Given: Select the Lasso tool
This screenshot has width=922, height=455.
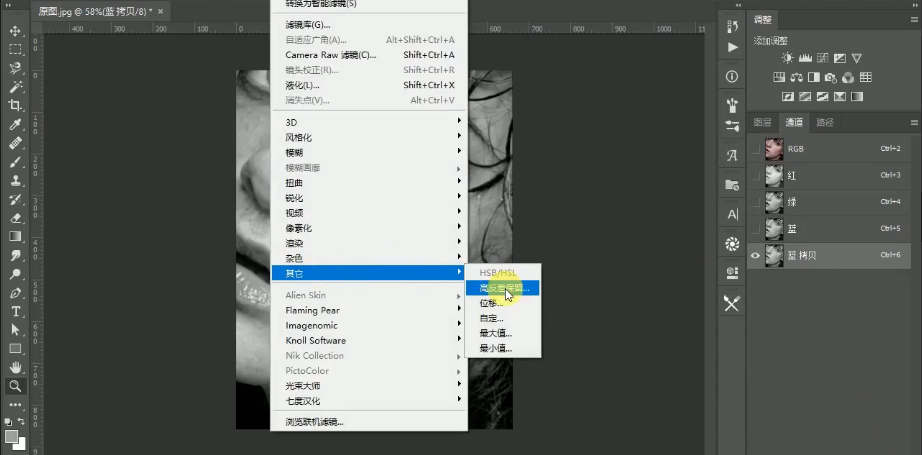Looking at the screenshot, I should 15,68.
